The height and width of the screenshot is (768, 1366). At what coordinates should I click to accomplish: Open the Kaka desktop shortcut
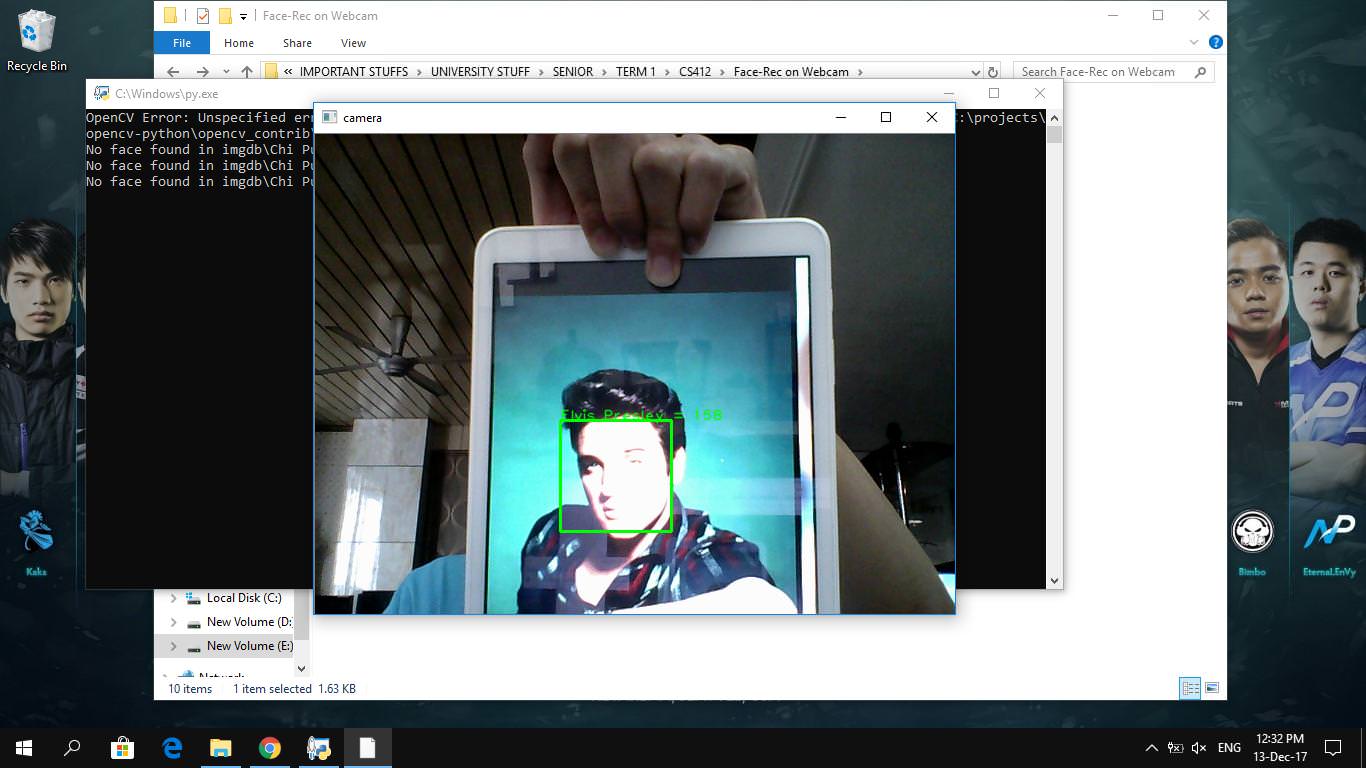pyautogui.click(x=37, y=544)
